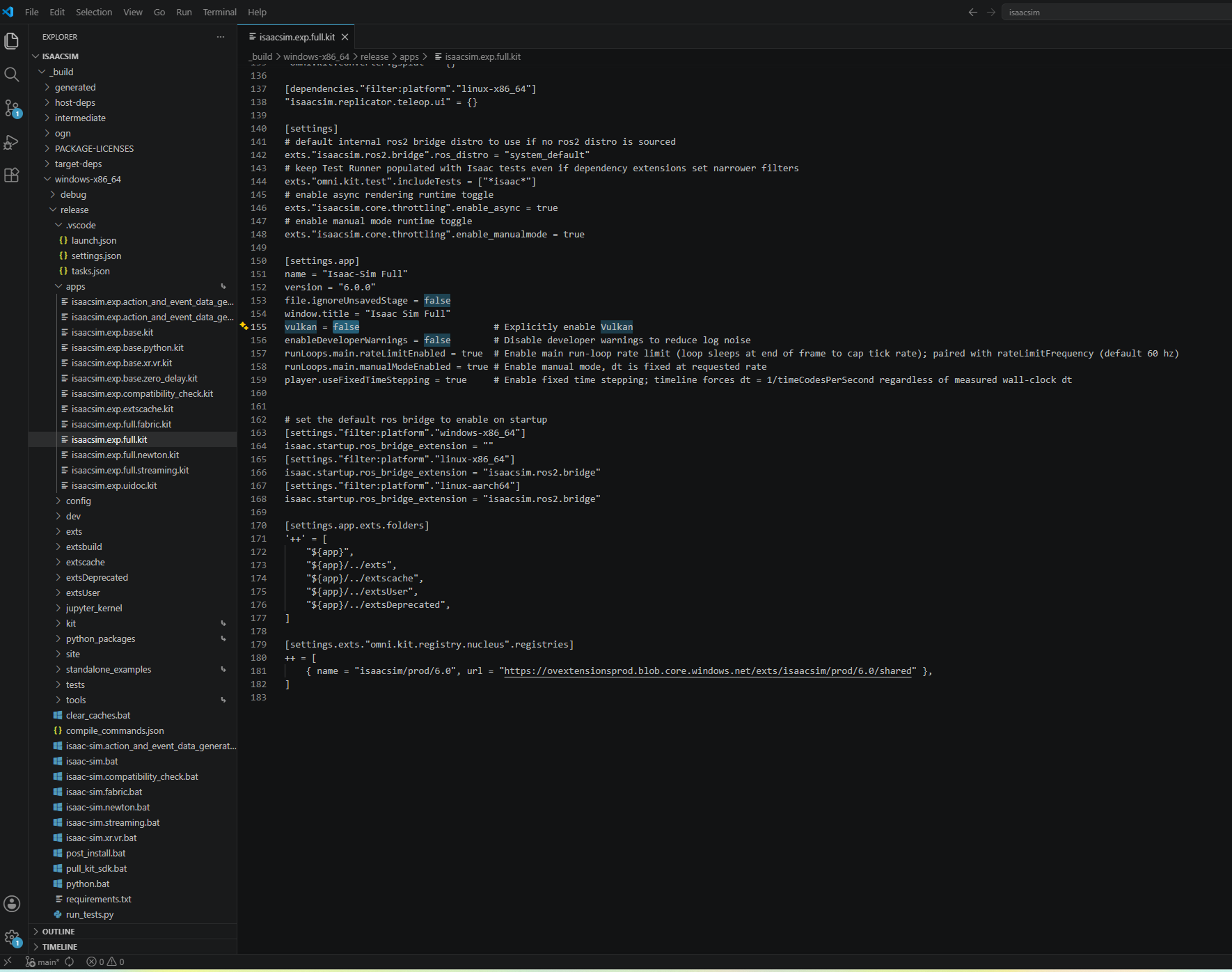Open isaacsim.exp.extscache.kit file
Image resolution: width=1232 pixels, height=972 pixels.
[123, 409]
